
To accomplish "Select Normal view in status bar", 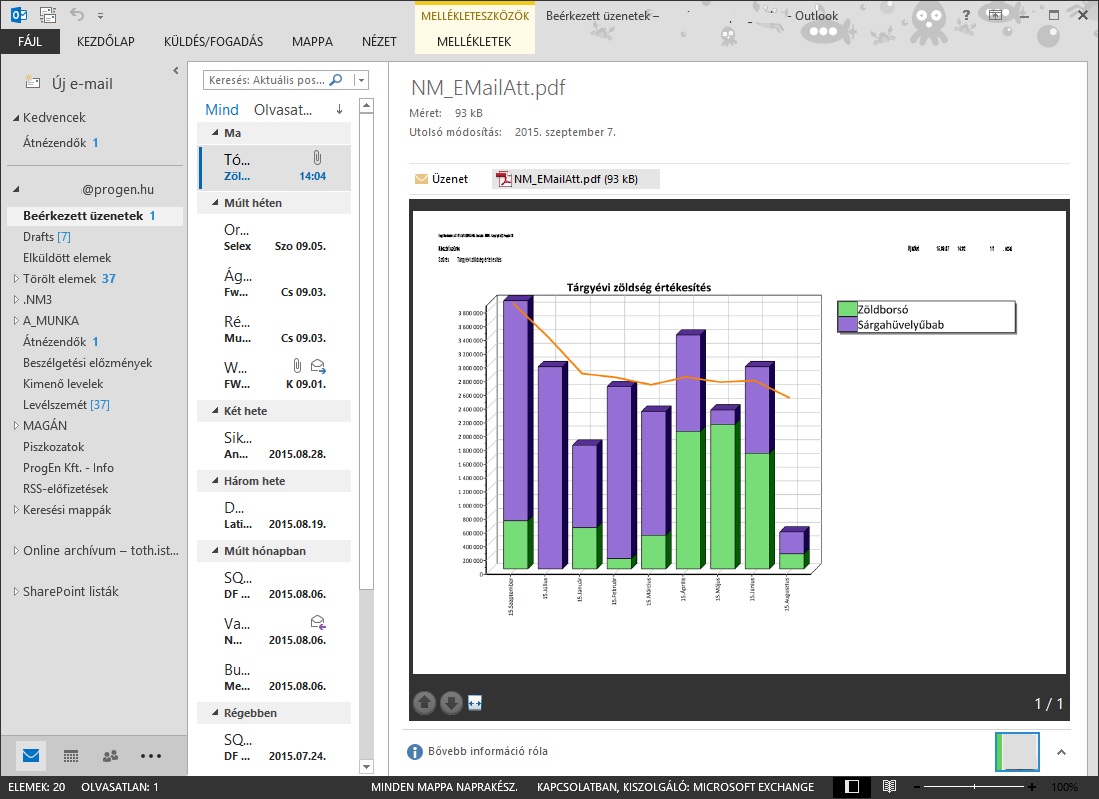I will tap(851, 787).
